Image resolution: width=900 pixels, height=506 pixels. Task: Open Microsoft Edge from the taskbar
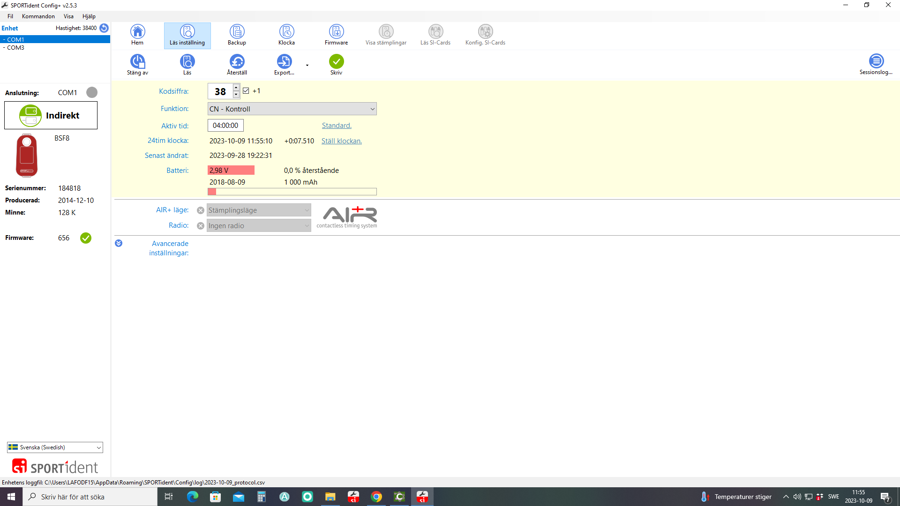pyautogui.click(x=192, y=497)
